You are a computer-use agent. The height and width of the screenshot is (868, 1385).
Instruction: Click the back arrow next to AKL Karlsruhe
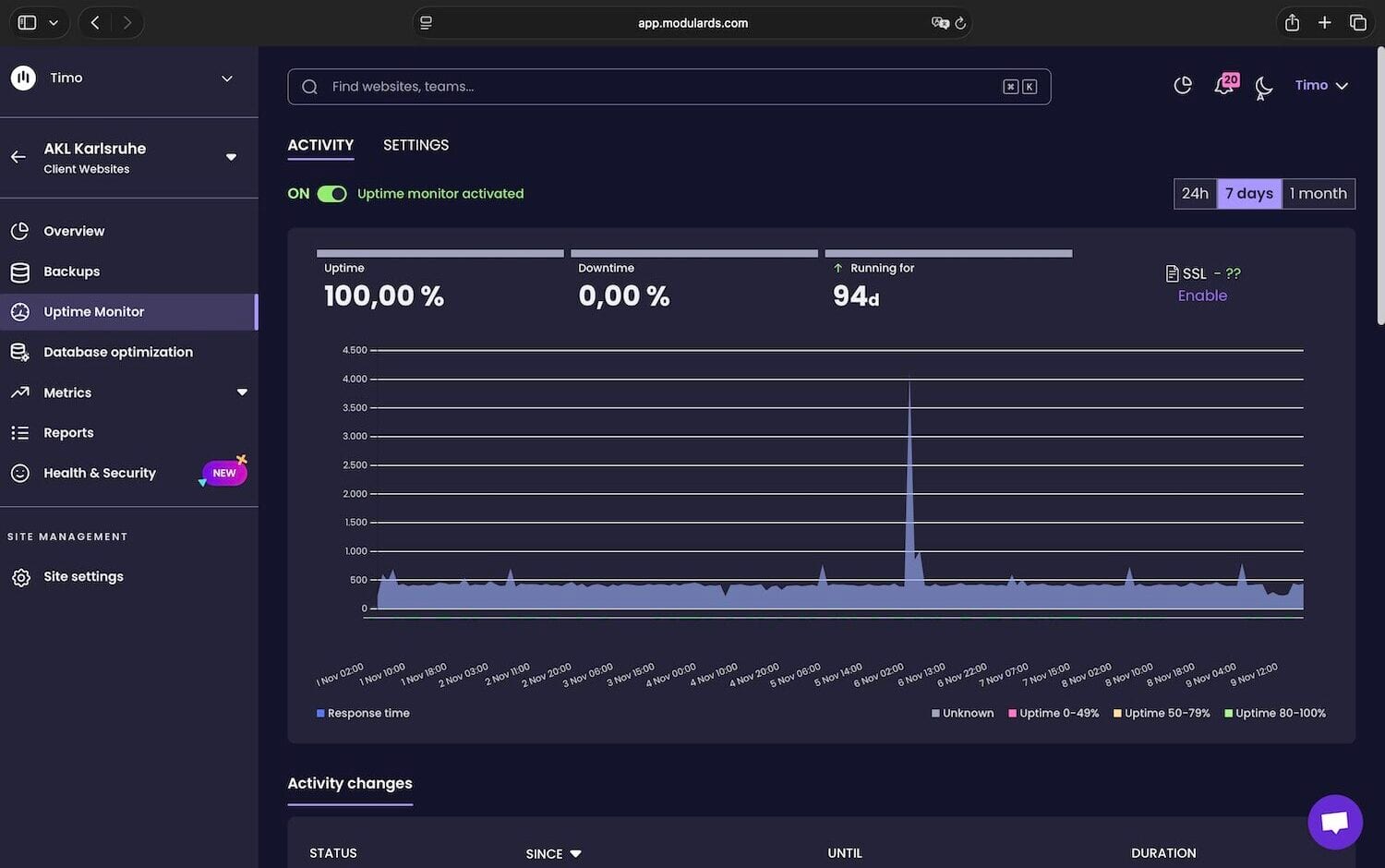(18, 157)
